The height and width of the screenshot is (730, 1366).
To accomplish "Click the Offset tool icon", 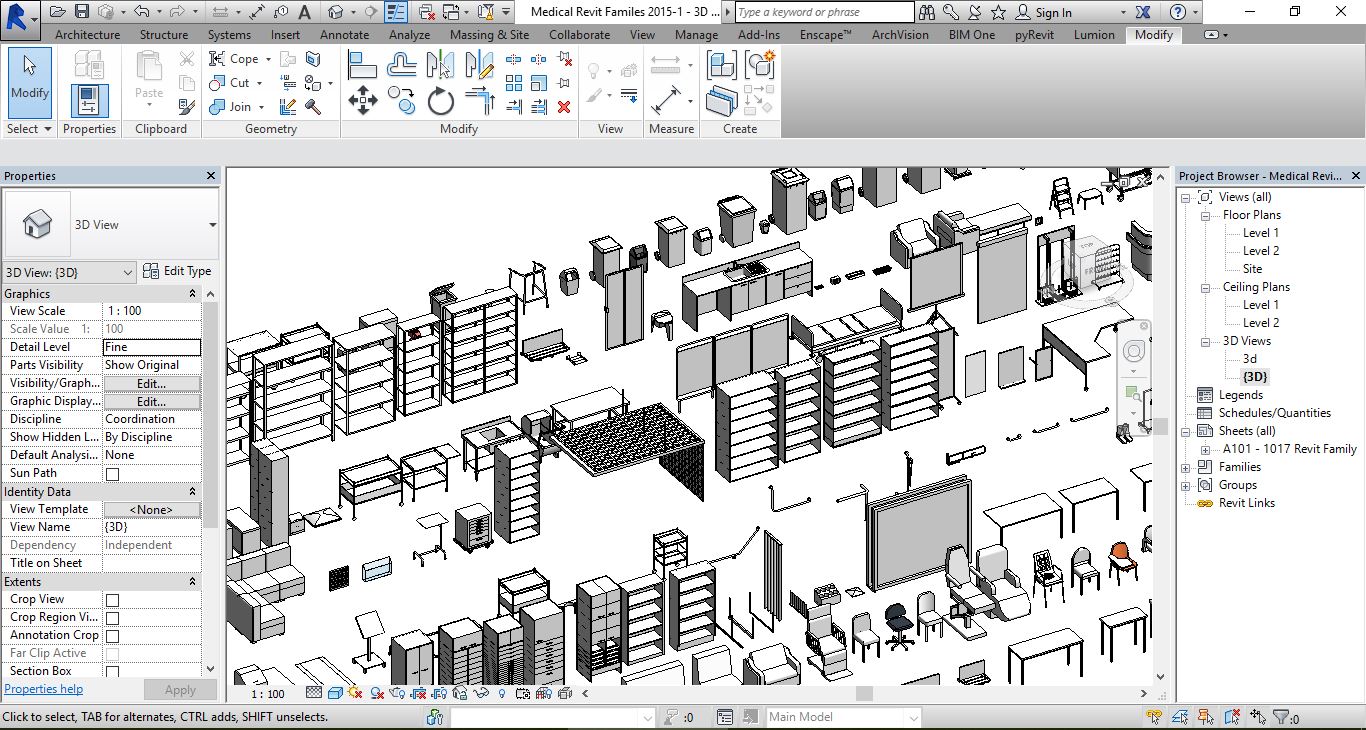I will (402, 66).
